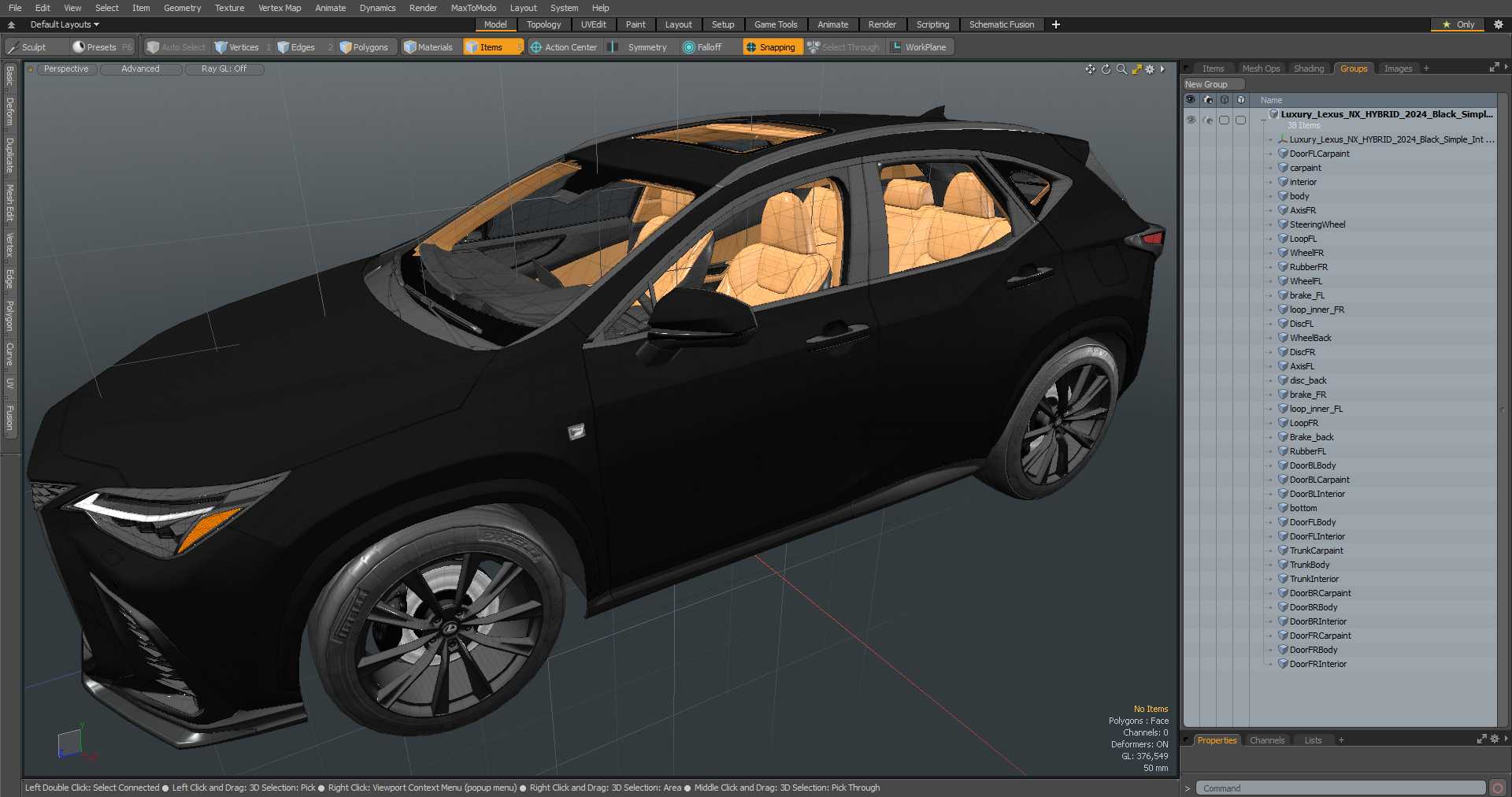Viewport: 1512px width, 797px height.
Task: Open viewport settings gear icon
Action: (x=1150, y=69)
